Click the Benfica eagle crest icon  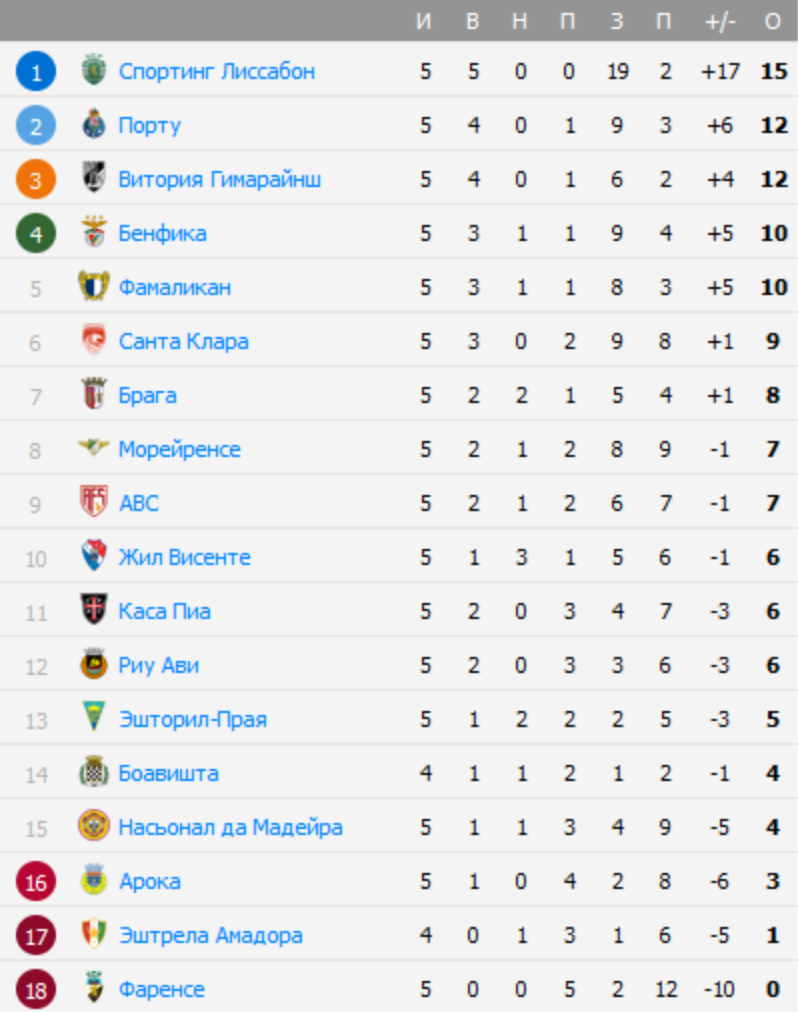pyautogui.click(x=94, y=233)
